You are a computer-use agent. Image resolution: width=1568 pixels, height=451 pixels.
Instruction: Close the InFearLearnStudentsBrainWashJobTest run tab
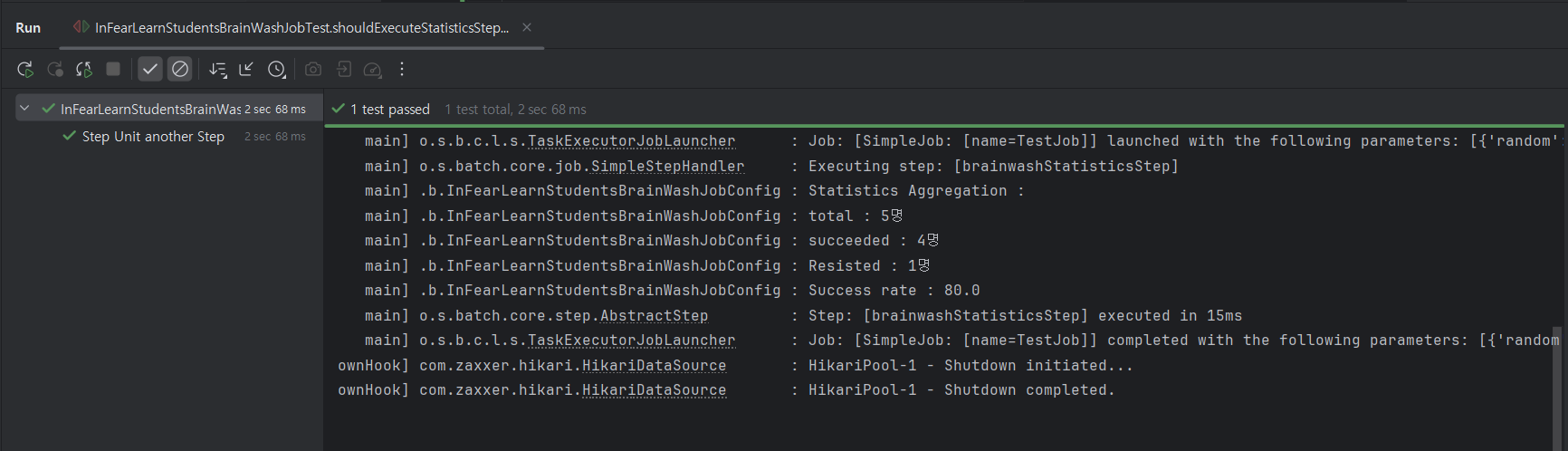(527, 28)
